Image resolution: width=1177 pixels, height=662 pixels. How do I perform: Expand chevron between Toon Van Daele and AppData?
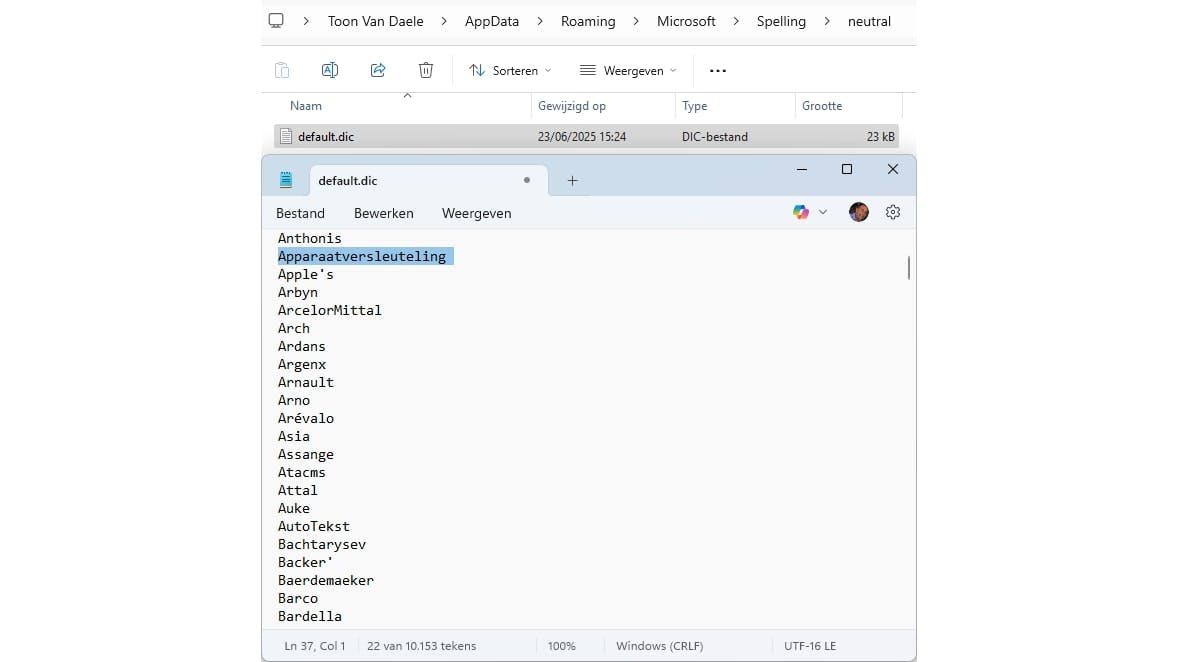pos(444,21)
